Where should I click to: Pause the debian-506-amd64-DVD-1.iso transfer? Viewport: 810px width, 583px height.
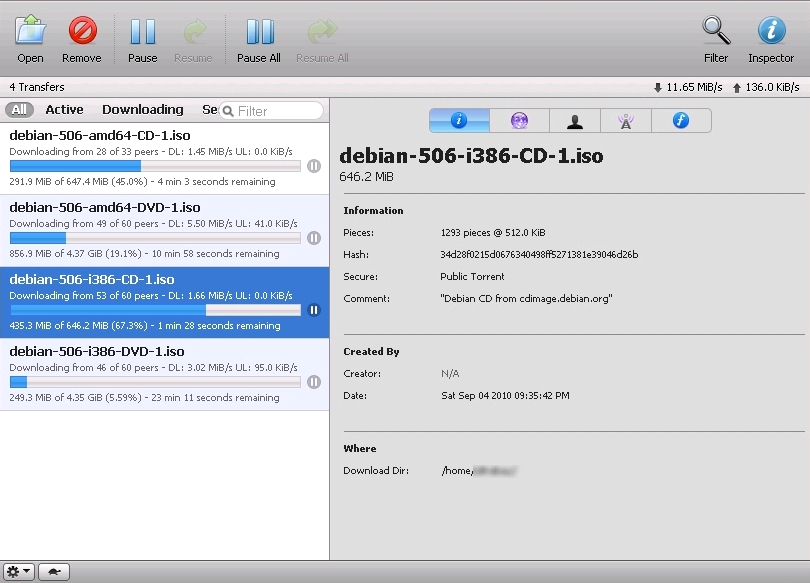tap(314, 238)
